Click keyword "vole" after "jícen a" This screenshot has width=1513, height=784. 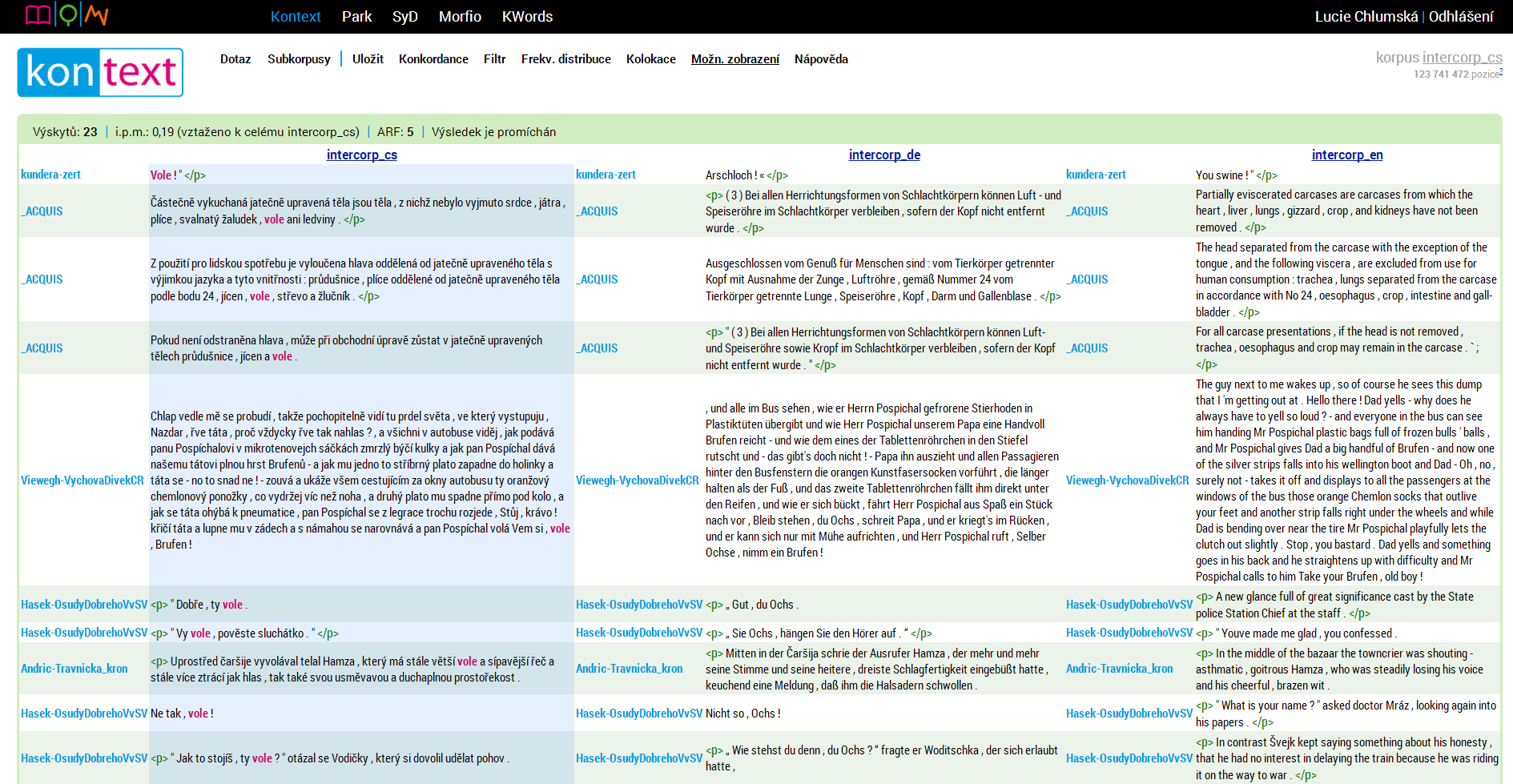tap(282, 356)
